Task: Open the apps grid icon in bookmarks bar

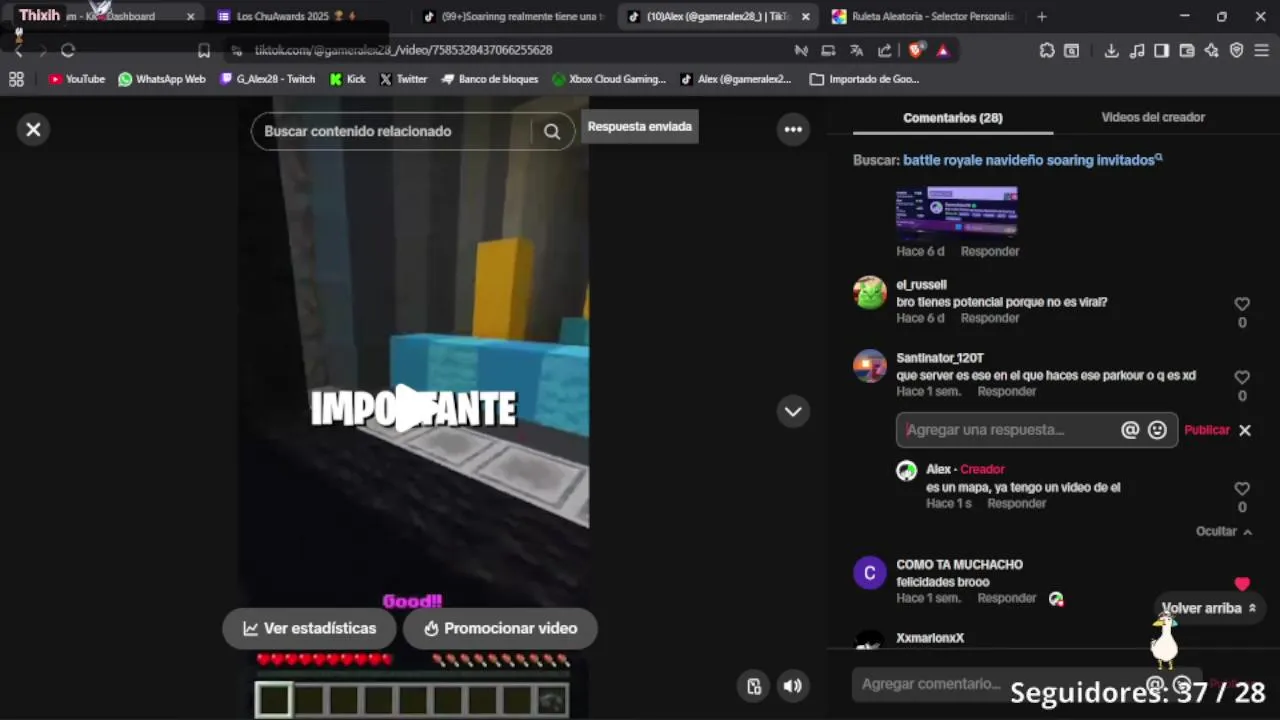Action: click(16, 79)
